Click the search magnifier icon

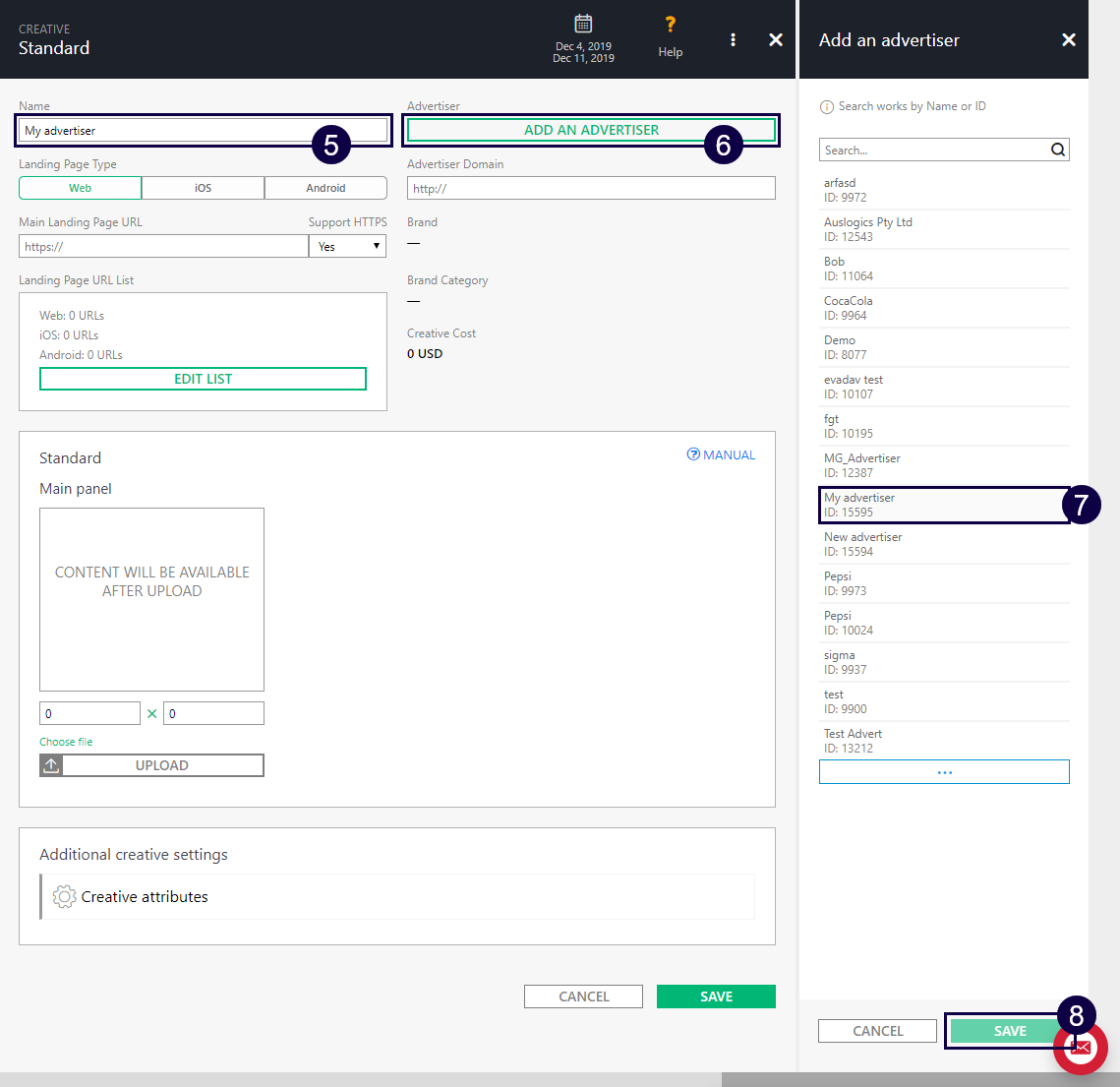(1058, 151)
